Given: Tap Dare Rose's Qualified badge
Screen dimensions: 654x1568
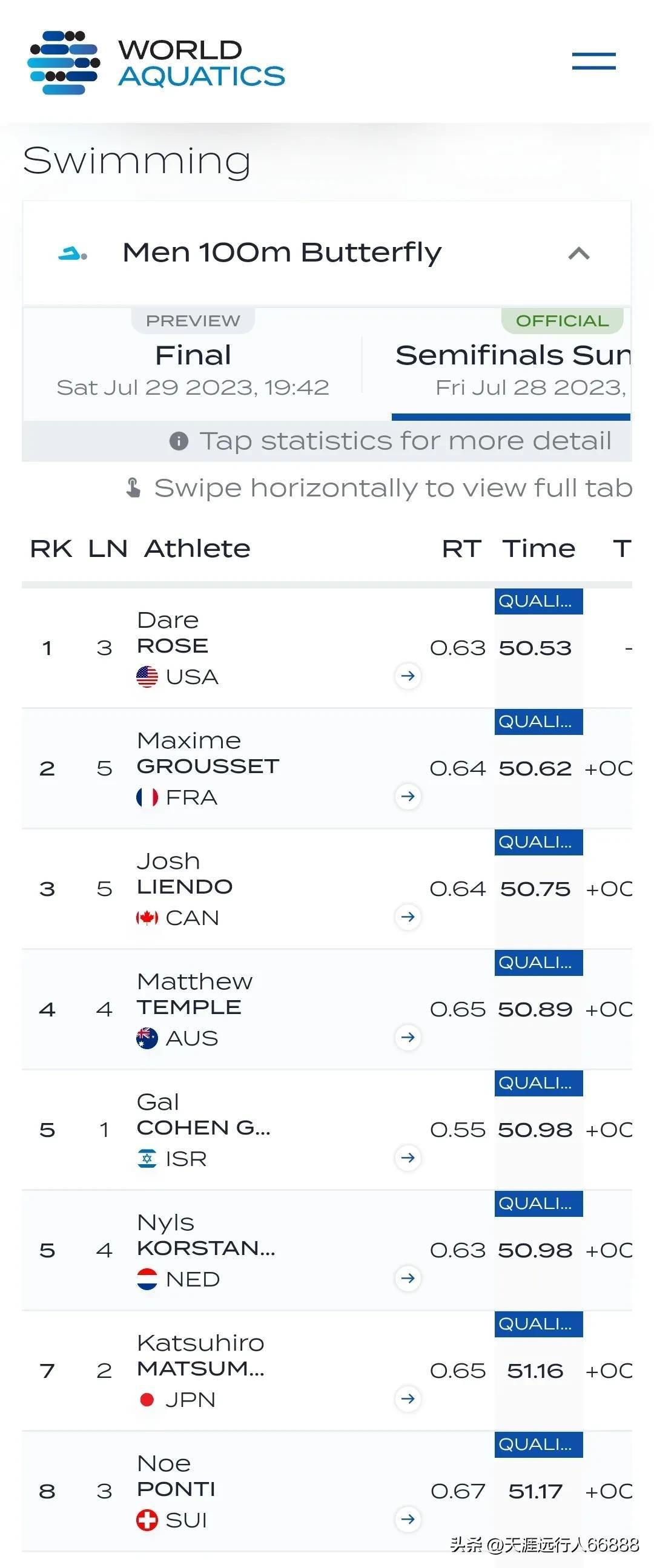Looking at the screenshot, I should pos(538,601).
